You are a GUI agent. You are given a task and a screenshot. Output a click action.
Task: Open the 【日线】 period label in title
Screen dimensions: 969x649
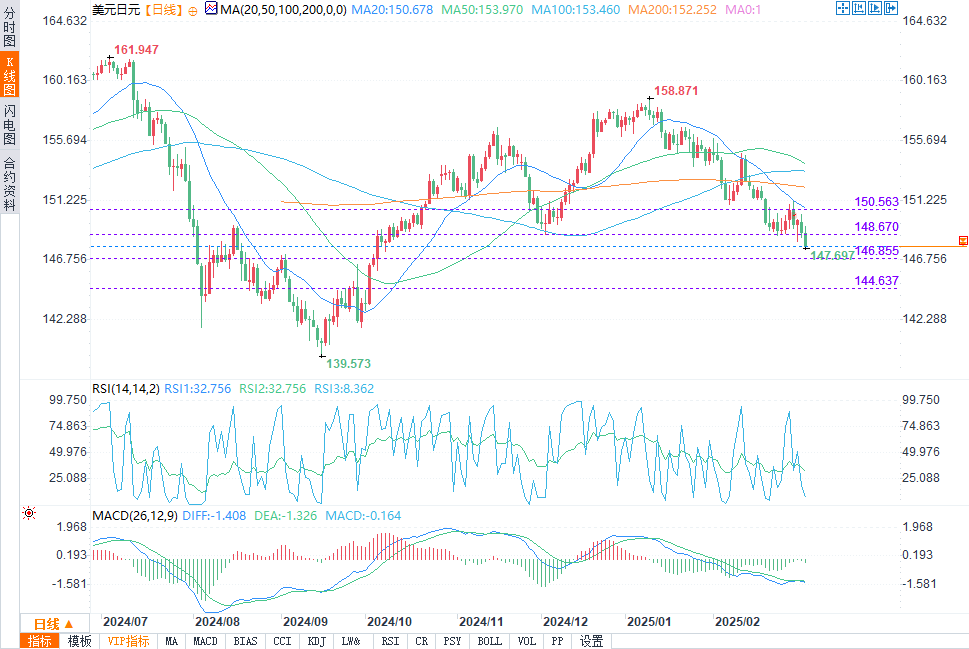click(x=164, y=10)
